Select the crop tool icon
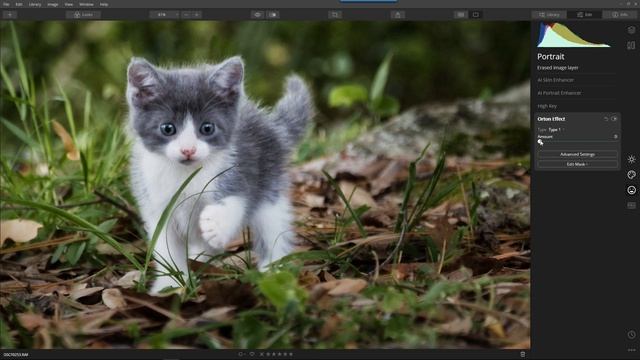 335,15
